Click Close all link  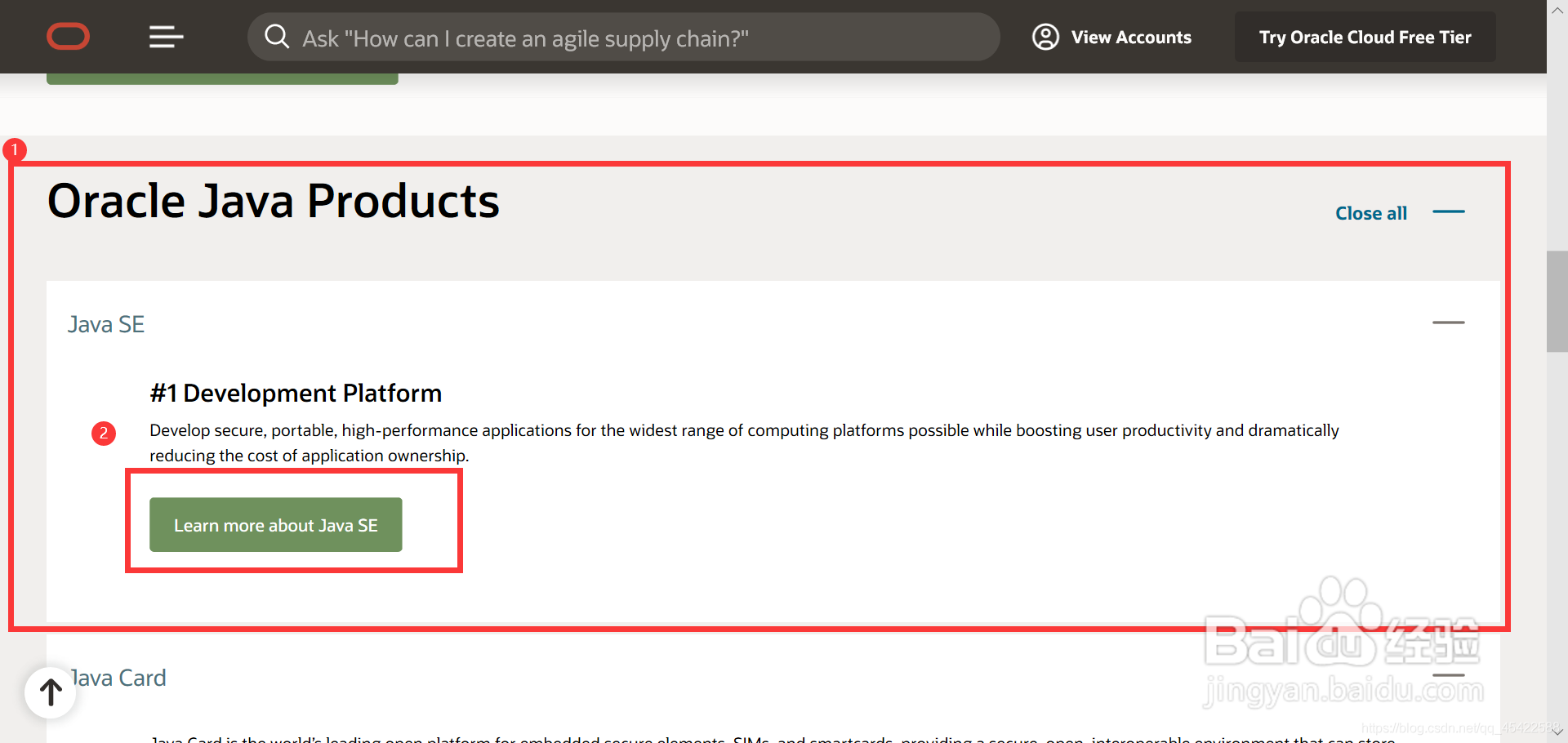pos(1371,213)
